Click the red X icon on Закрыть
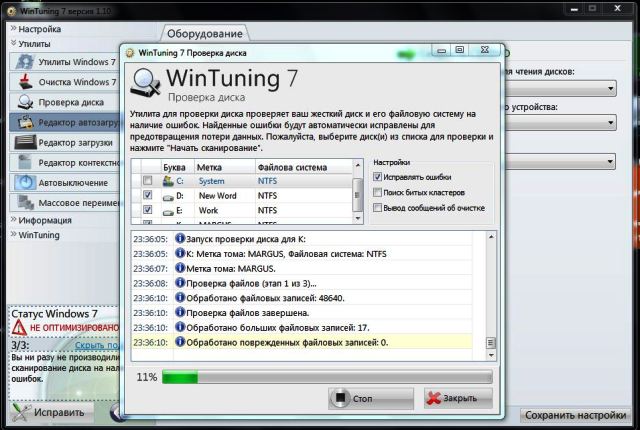640x430 pixels. point(433,398)
